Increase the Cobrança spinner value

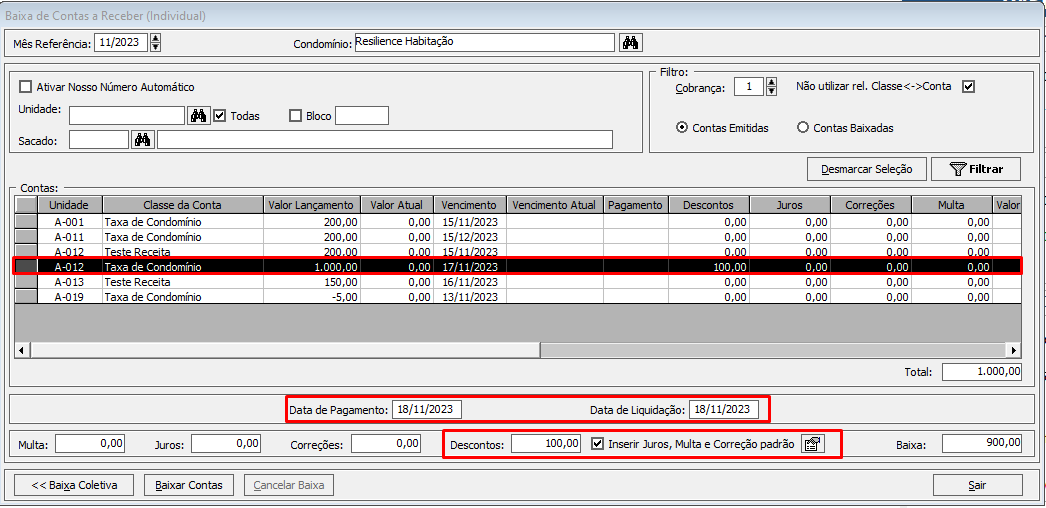772,83
